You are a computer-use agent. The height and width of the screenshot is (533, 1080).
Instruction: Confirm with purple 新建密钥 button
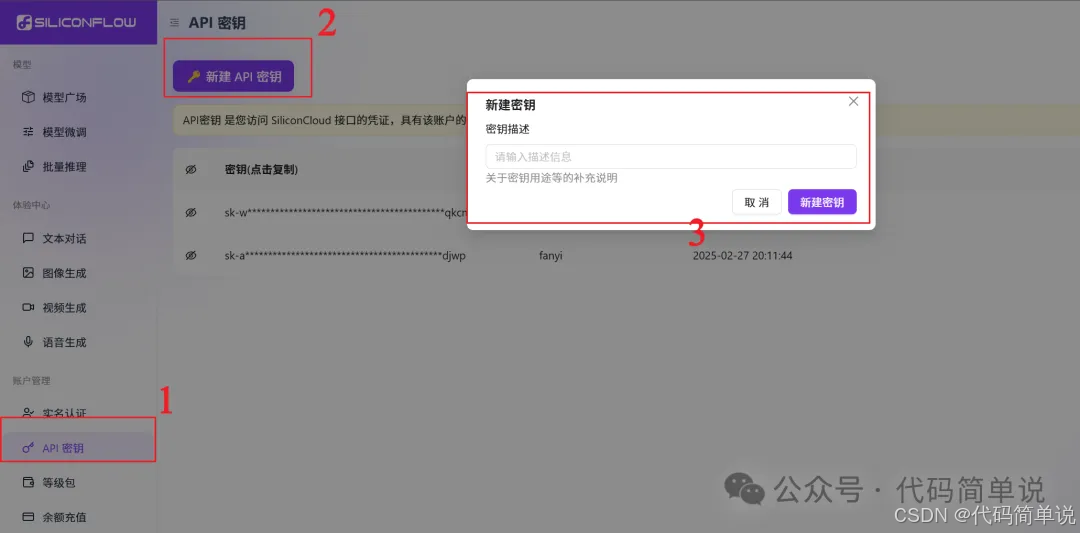tap(822, 202)
